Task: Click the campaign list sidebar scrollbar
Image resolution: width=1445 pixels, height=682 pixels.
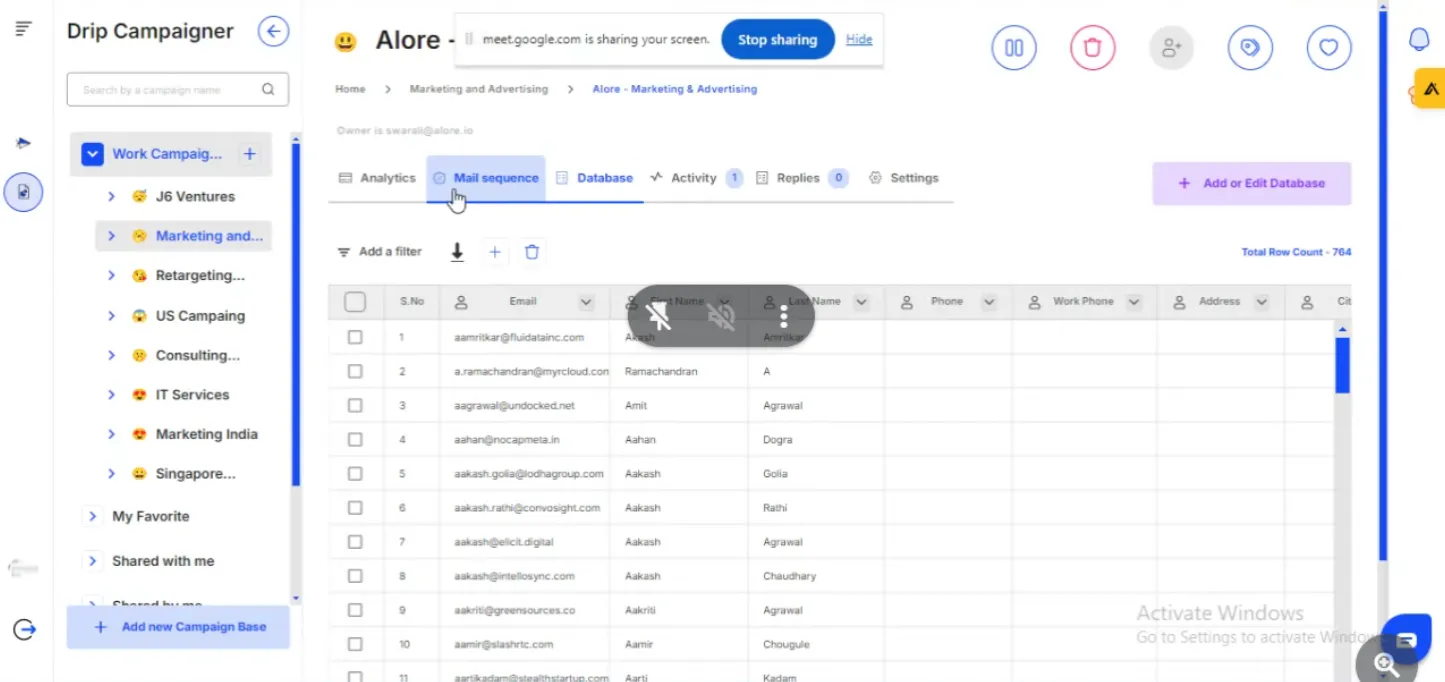Action: [x=296, y=315]
